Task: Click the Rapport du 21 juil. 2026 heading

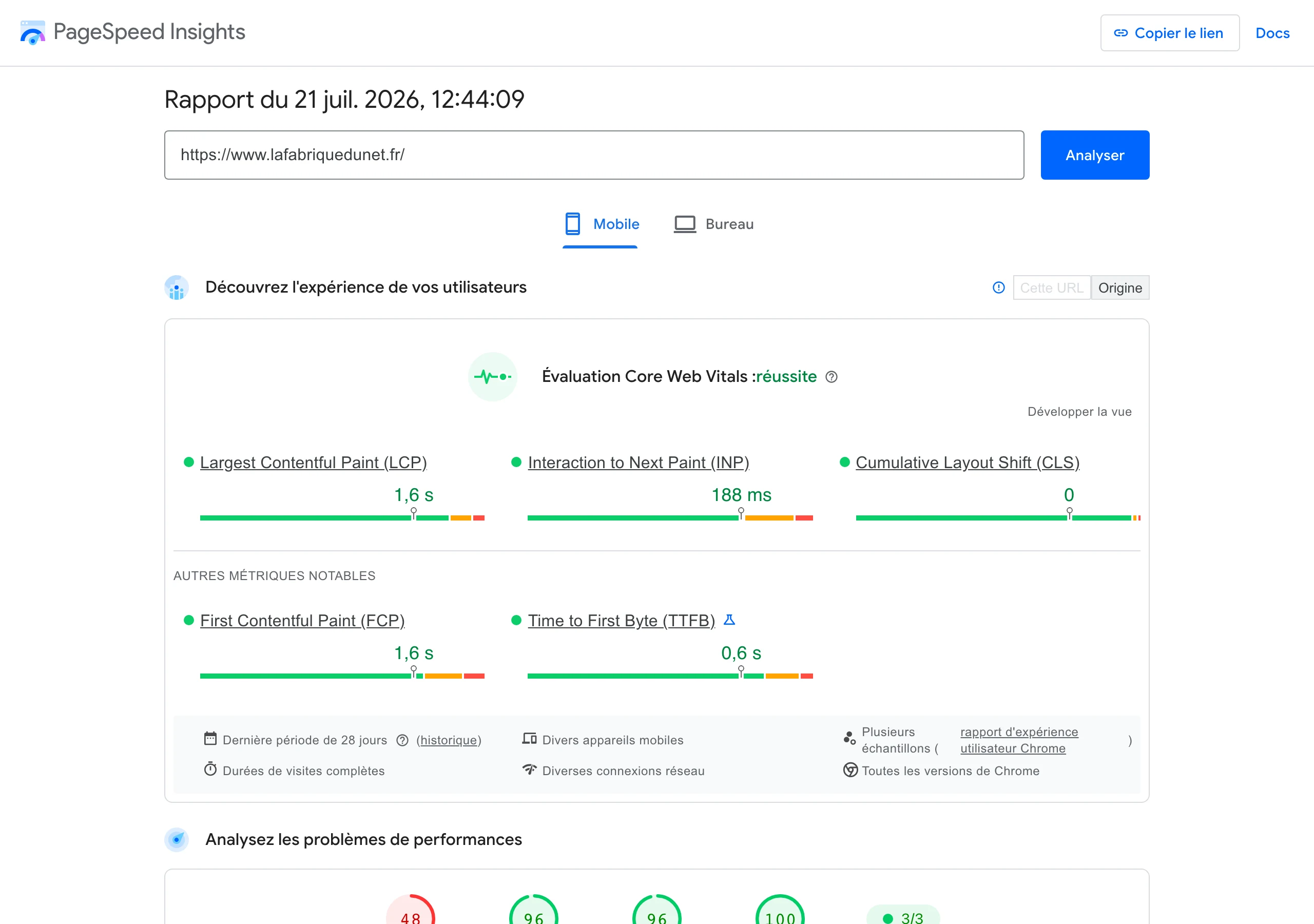Action: pos(344,100)
